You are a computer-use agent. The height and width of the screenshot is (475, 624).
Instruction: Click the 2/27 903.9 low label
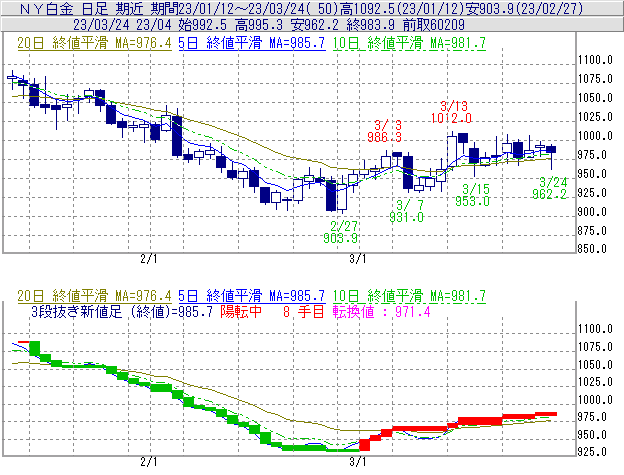tap(341, 232)
